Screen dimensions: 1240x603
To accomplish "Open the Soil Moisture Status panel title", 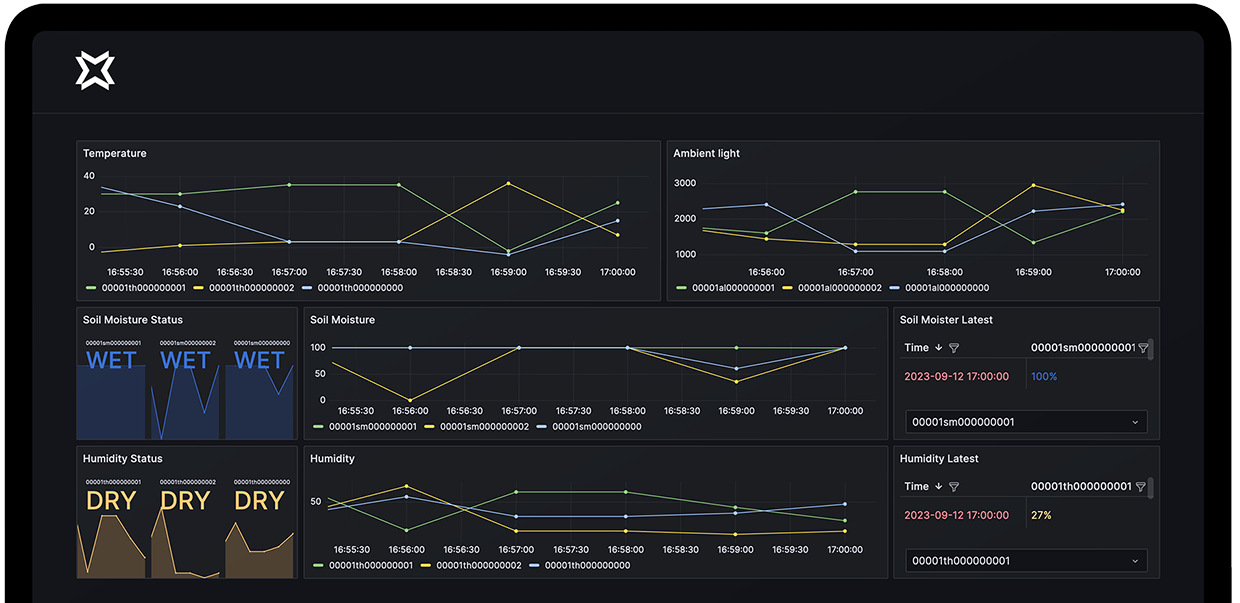I will click(x=133, y=320).
